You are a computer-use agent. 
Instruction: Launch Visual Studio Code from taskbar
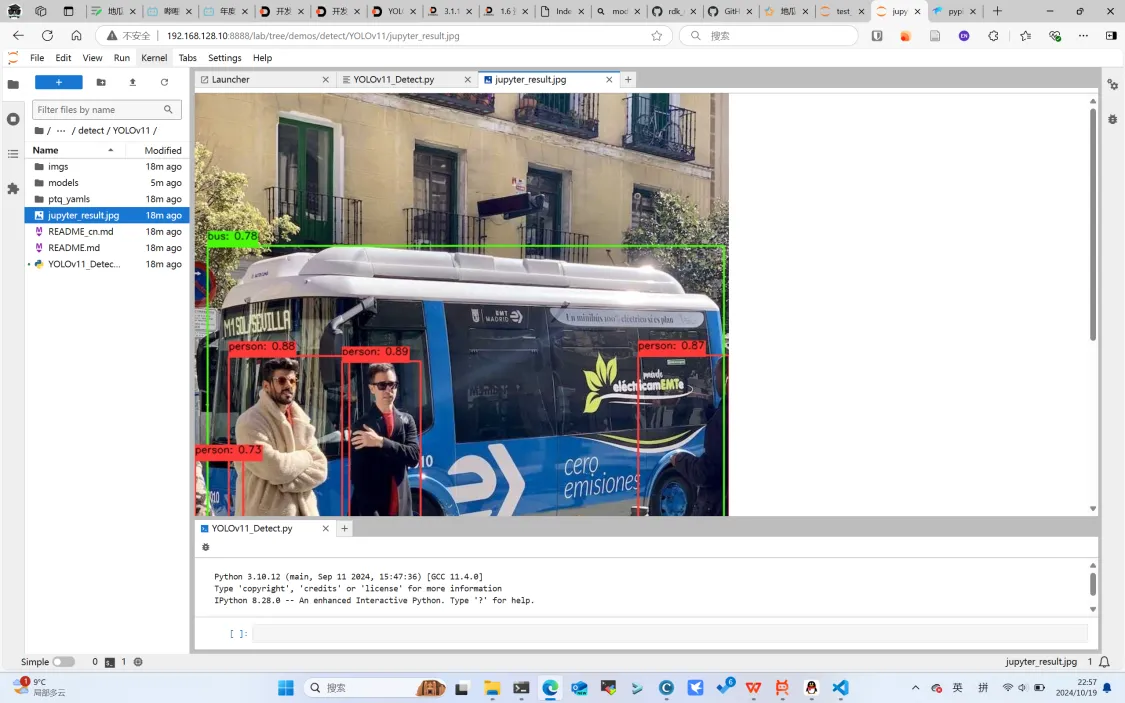coord(840,688)
